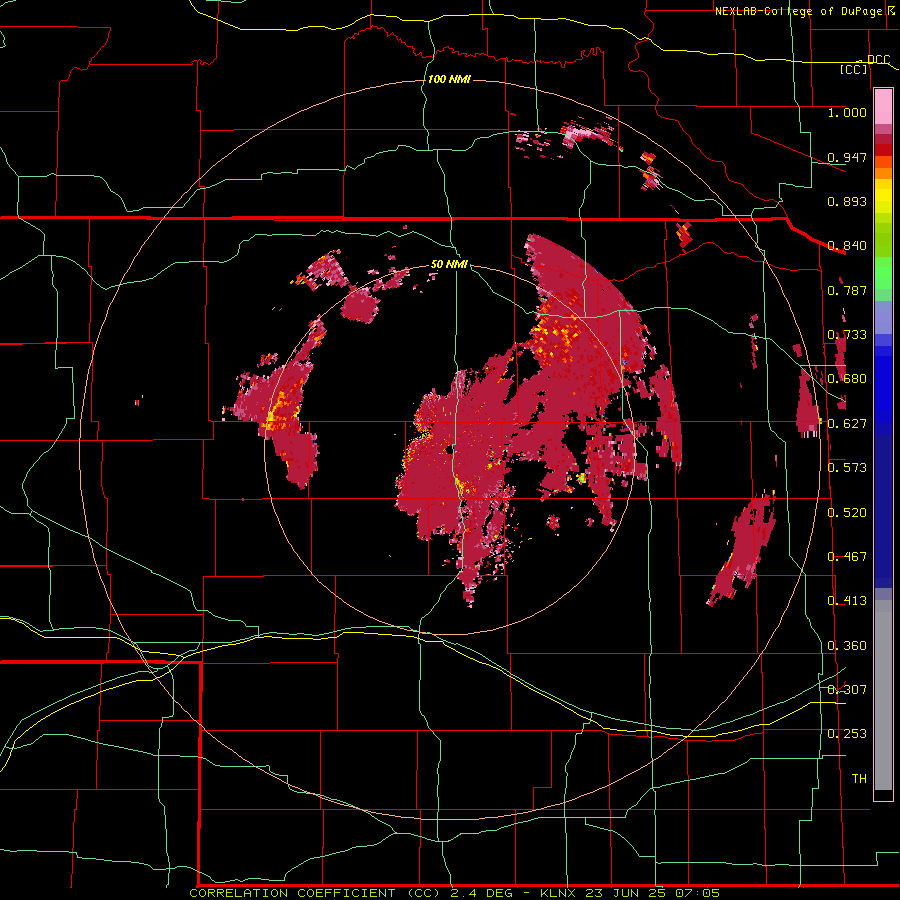Click the 0.520 scale value
900x900 pixels.
click(847, 513)
